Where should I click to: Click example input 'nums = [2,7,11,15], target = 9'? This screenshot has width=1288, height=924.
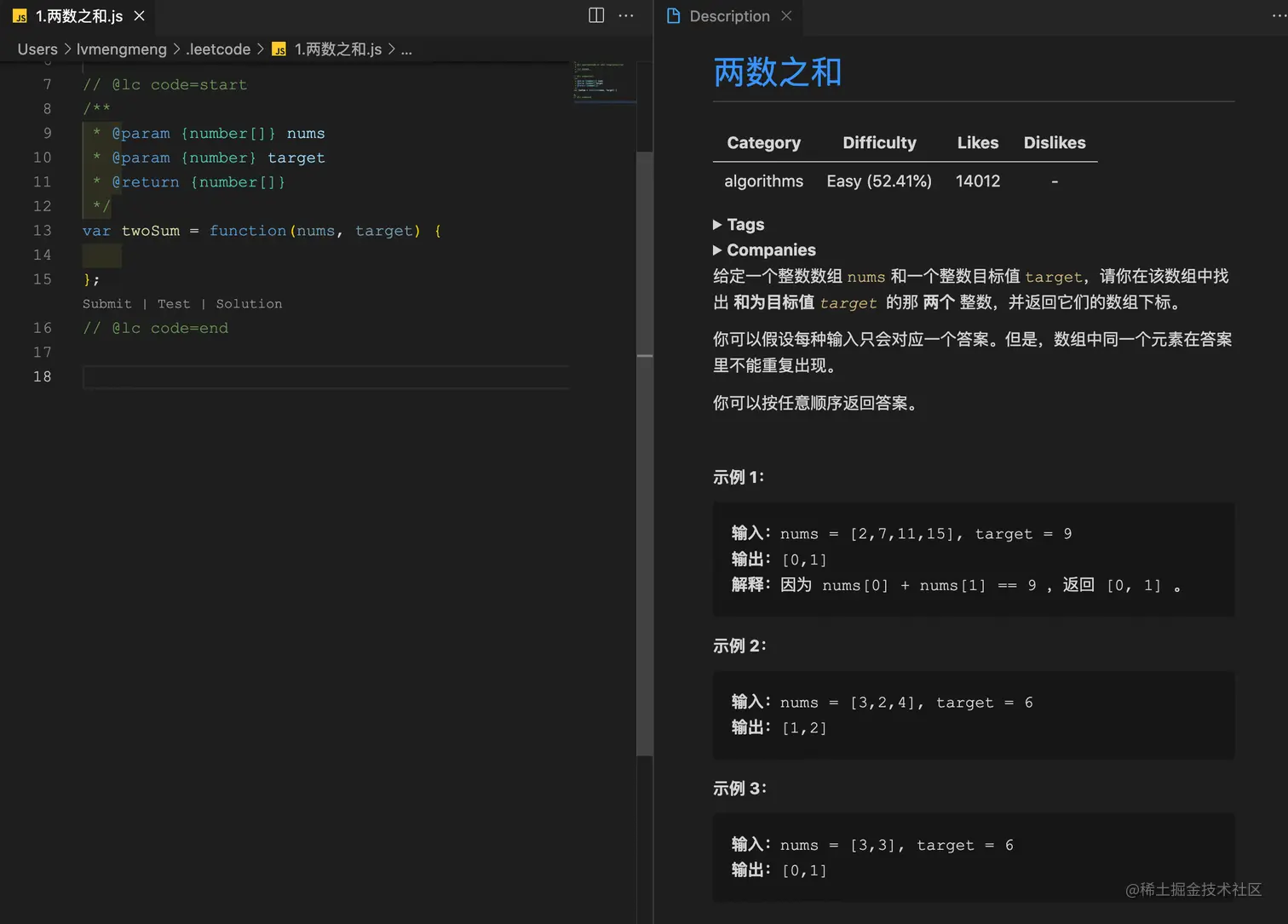926,534
